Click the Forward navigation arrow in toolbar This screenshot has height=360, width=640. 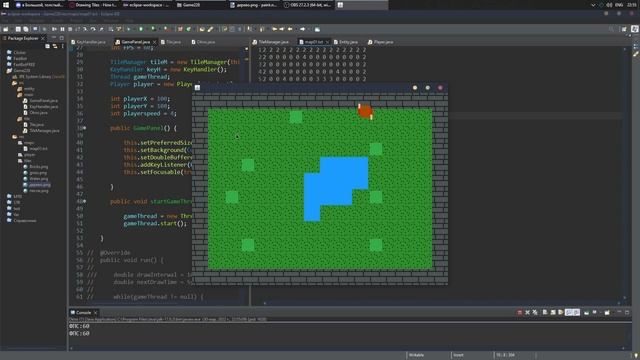pos(302,29)
